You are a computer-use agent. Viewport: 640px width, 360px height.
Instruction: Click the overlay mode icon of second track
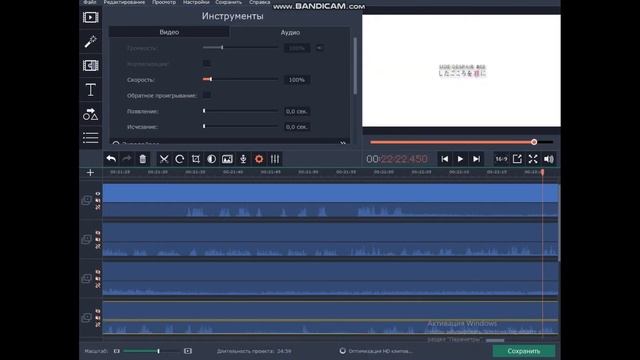click(86, 239)
